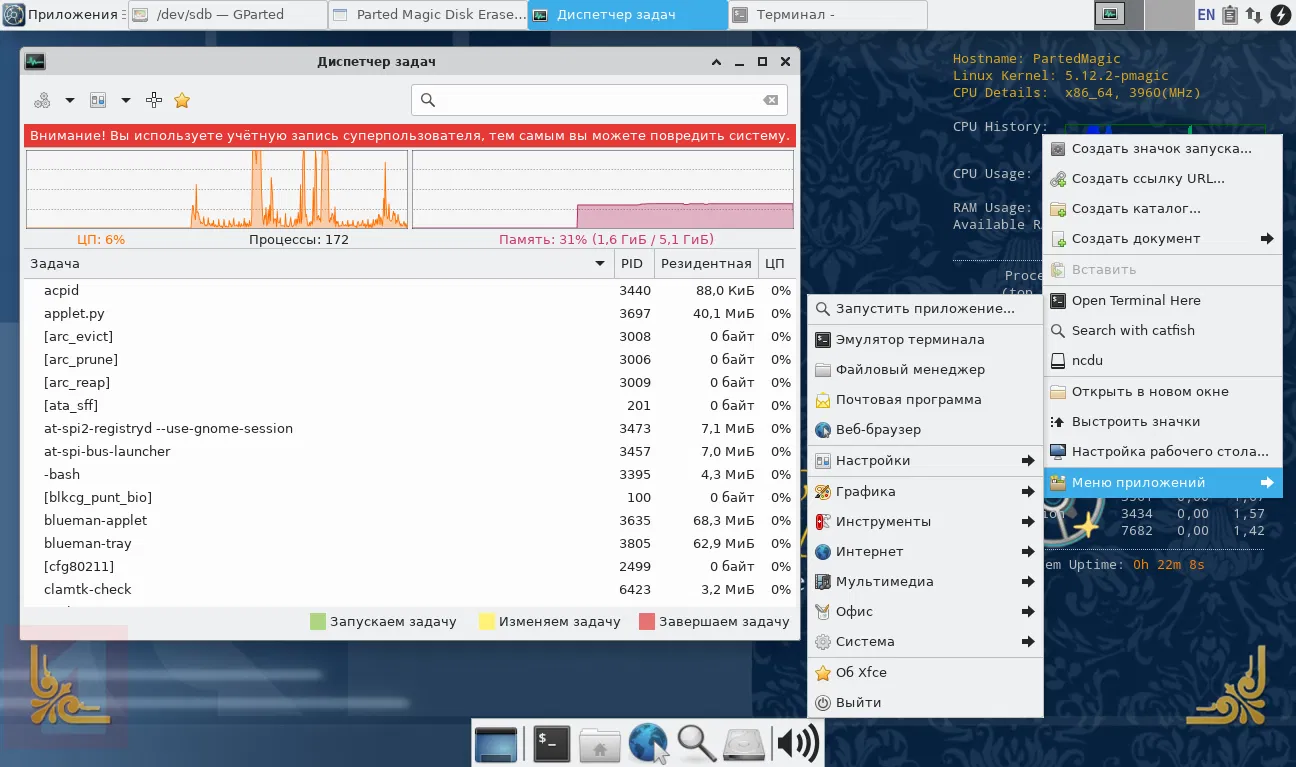
Task: Click the EN keyboard layout indicator
Action: click(x=1206, y=15)
